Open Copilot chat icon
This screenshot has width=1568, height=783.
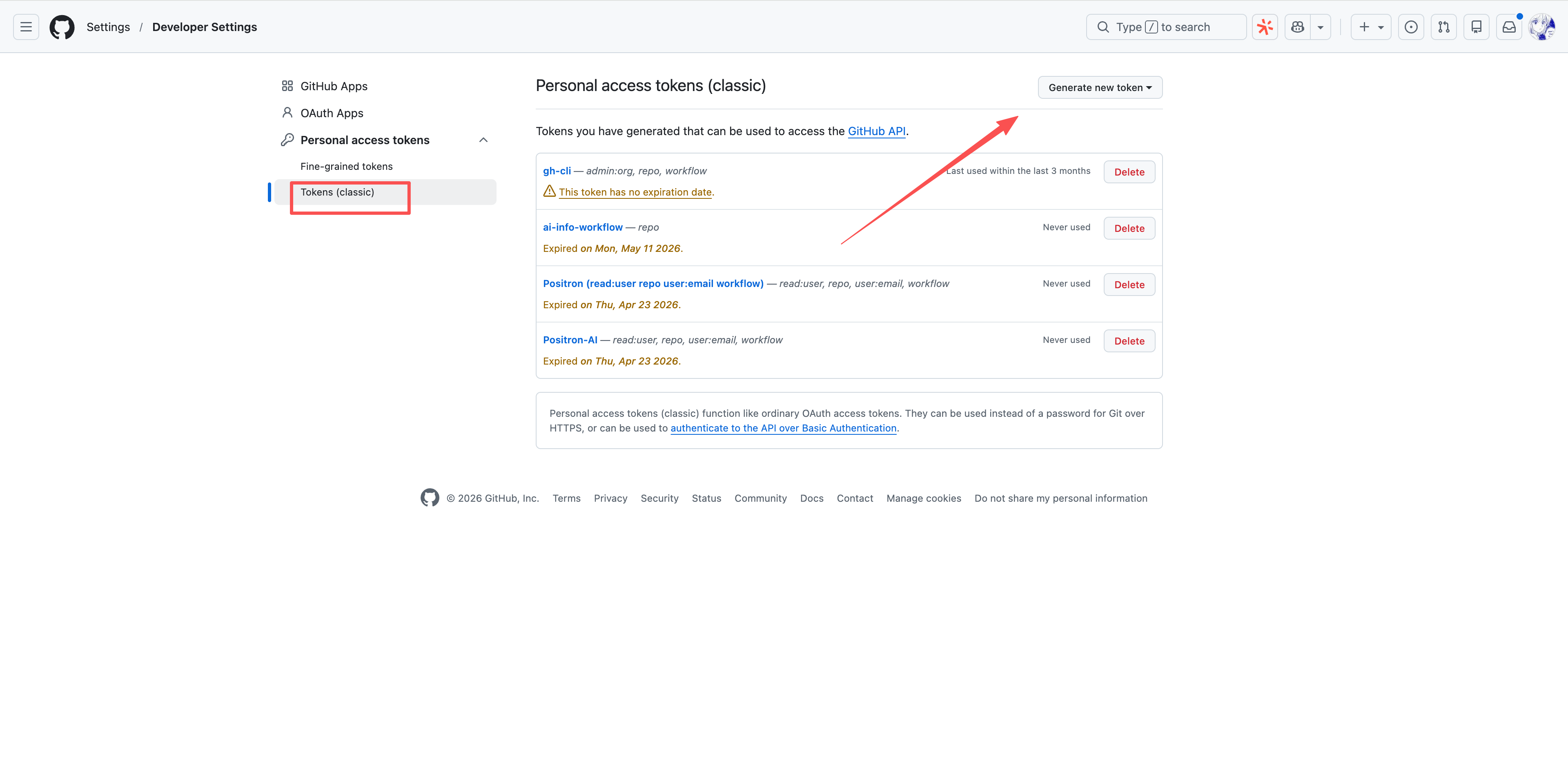click(x=1297, y=27)
